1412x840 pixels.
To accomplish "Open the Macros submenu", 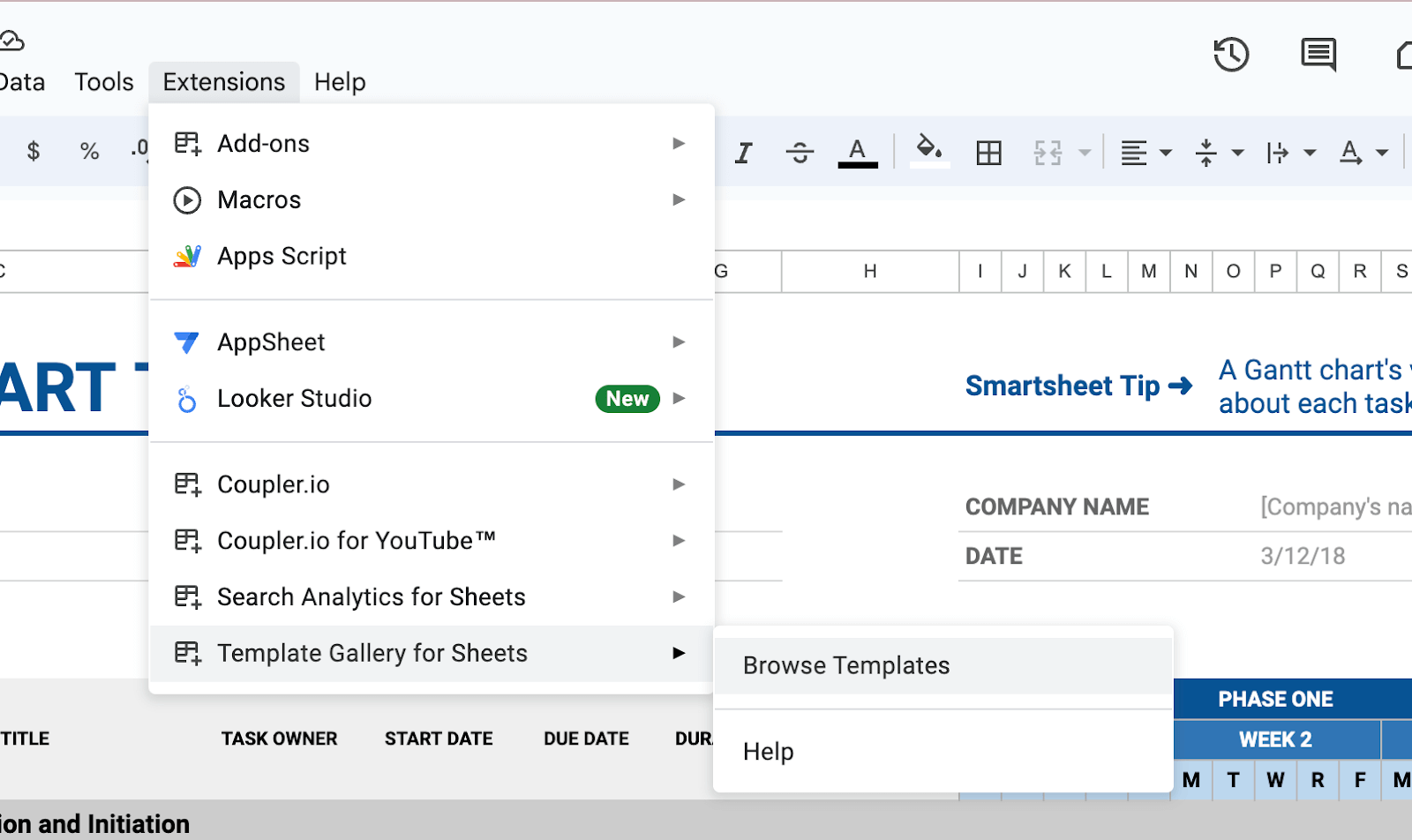I will pyautogui.click(x=432, y=199).
